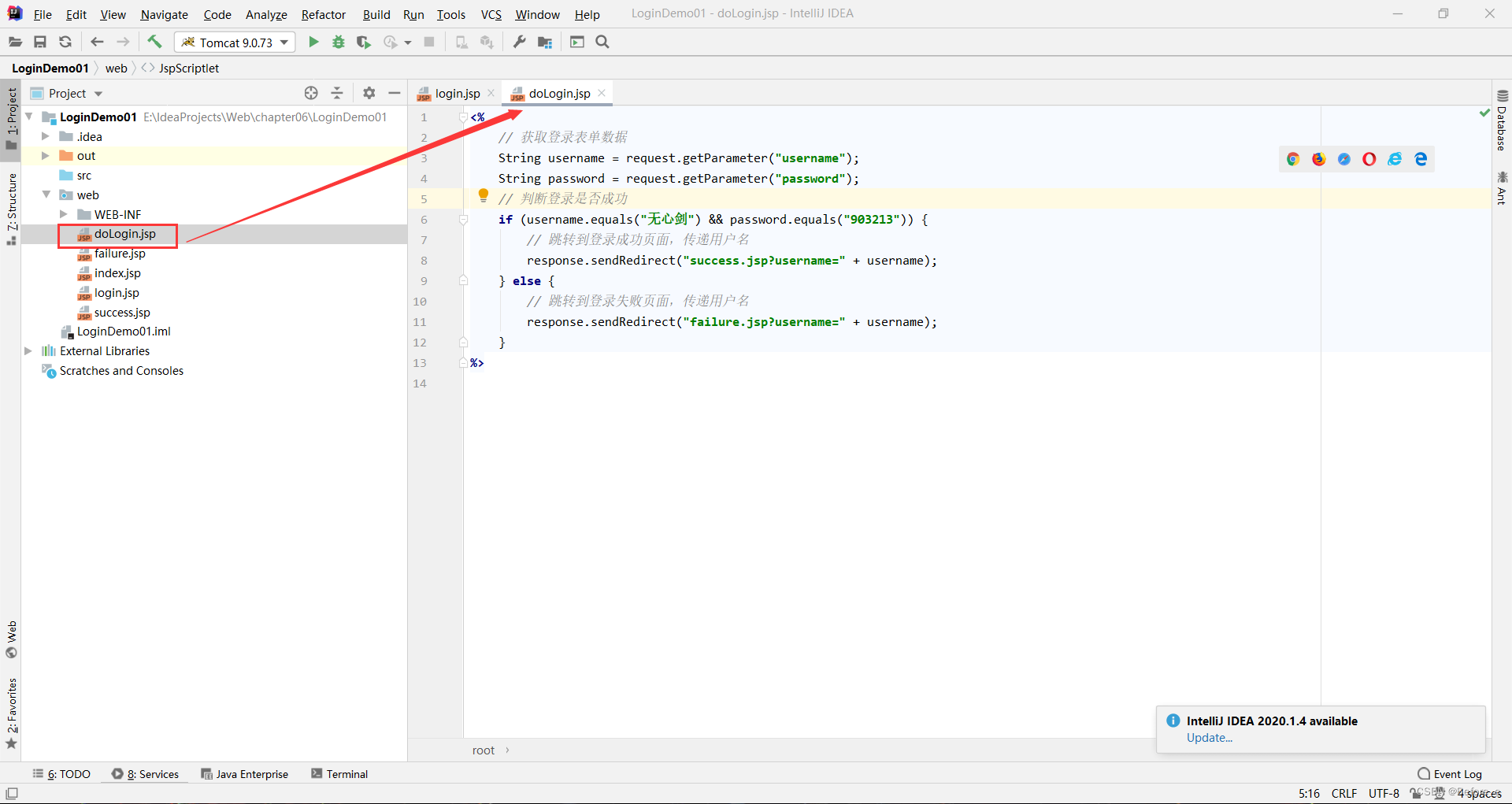The width and height of the screenshot is (1512, 804).
Task: Start the Tomcat server with Run button
Action: tap(313, 42)
